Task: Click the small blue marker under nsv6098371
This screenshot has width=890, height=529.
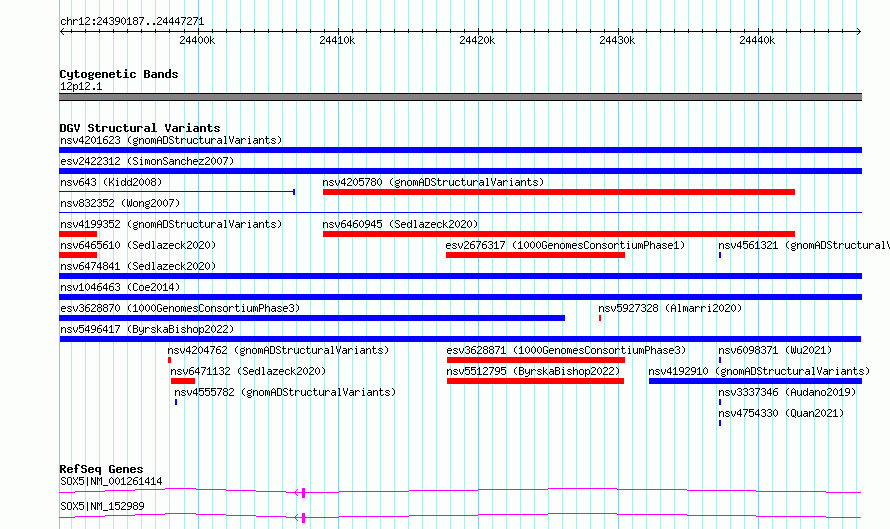Action: click(x=720, y=360)
